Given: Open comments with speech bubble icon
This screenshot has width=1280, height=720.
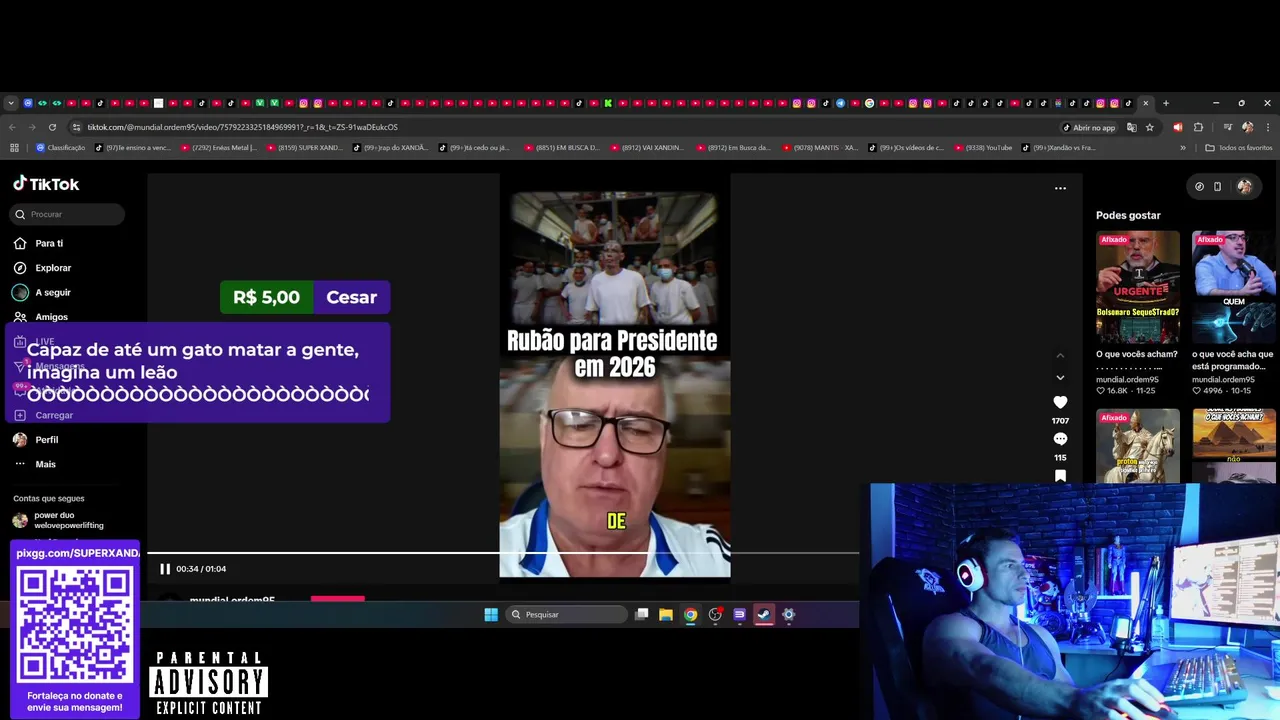Looking at the screenshot, I should (1060, 439).
